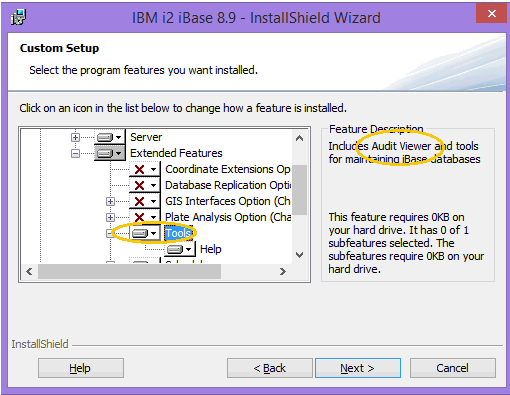
Task: Go back with the < Back button
Action: [x=270, y=368]
